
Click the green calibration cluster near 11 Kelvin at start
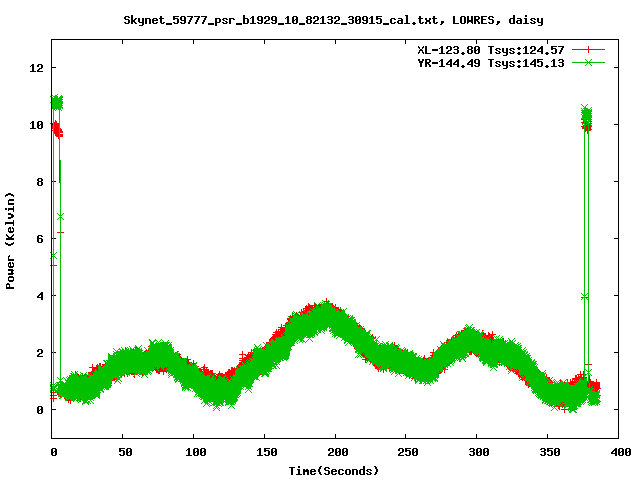(57, 102)
